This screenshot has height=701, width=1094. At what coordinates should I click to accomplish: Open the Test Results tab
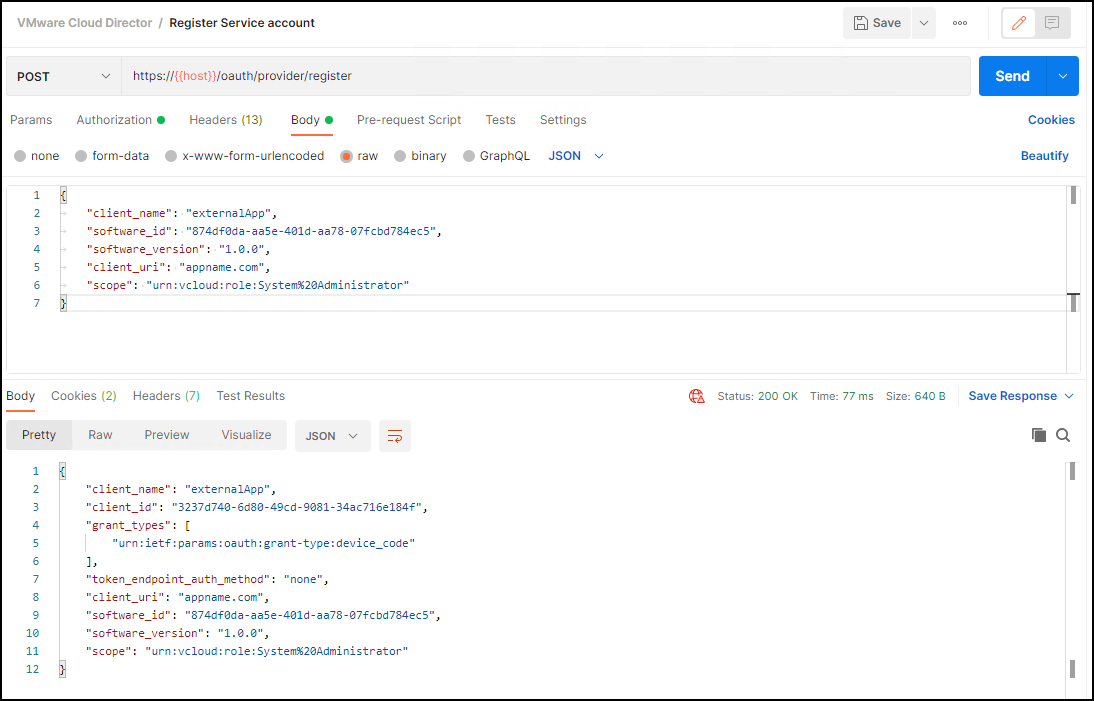(x=250, y=396)
